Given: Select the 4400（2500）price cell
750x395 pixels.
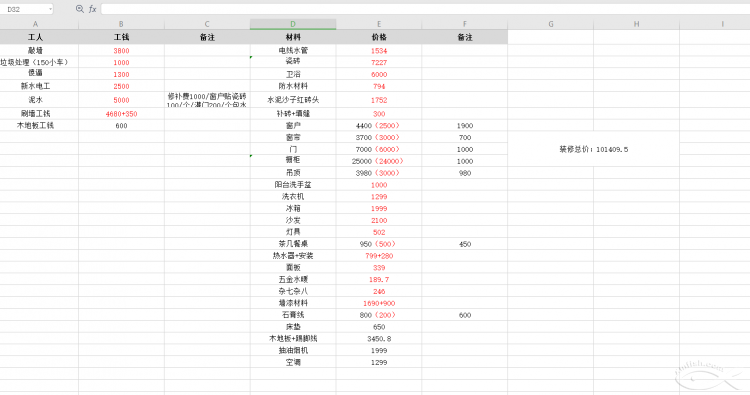Looking at the screenshot, I should (379, 125).
